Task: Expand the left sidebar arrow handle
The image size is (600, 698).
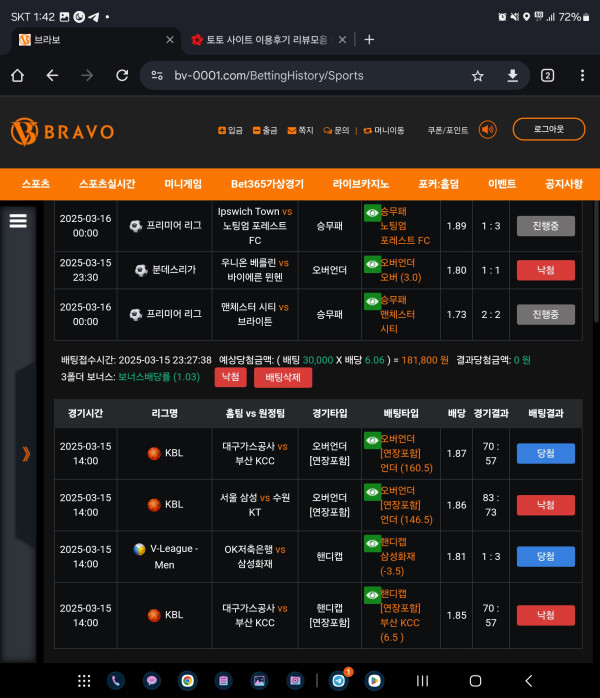Action: (x=26, y=454)
